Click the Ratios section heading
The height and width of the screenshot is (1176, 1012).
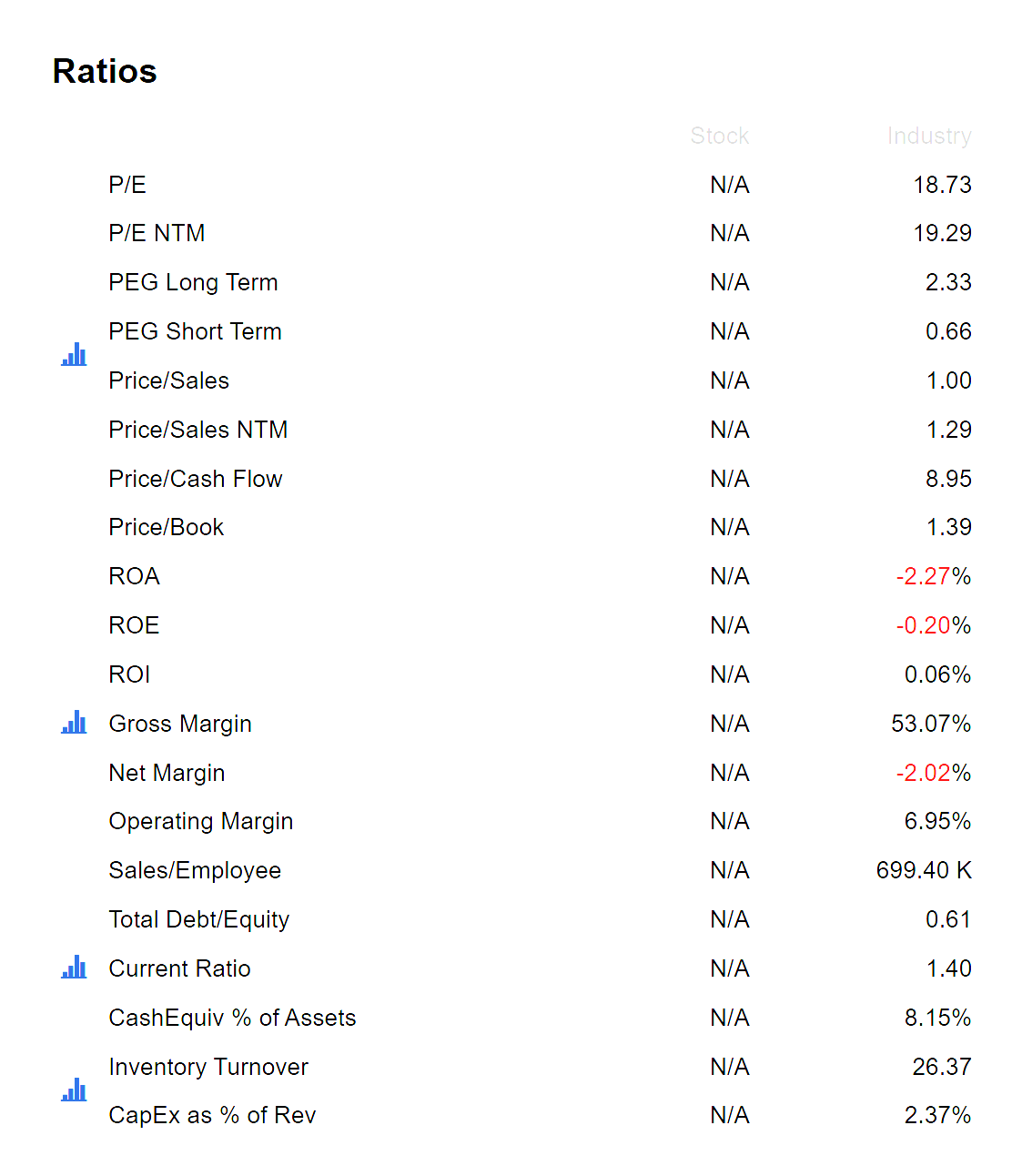pos(105,71)
